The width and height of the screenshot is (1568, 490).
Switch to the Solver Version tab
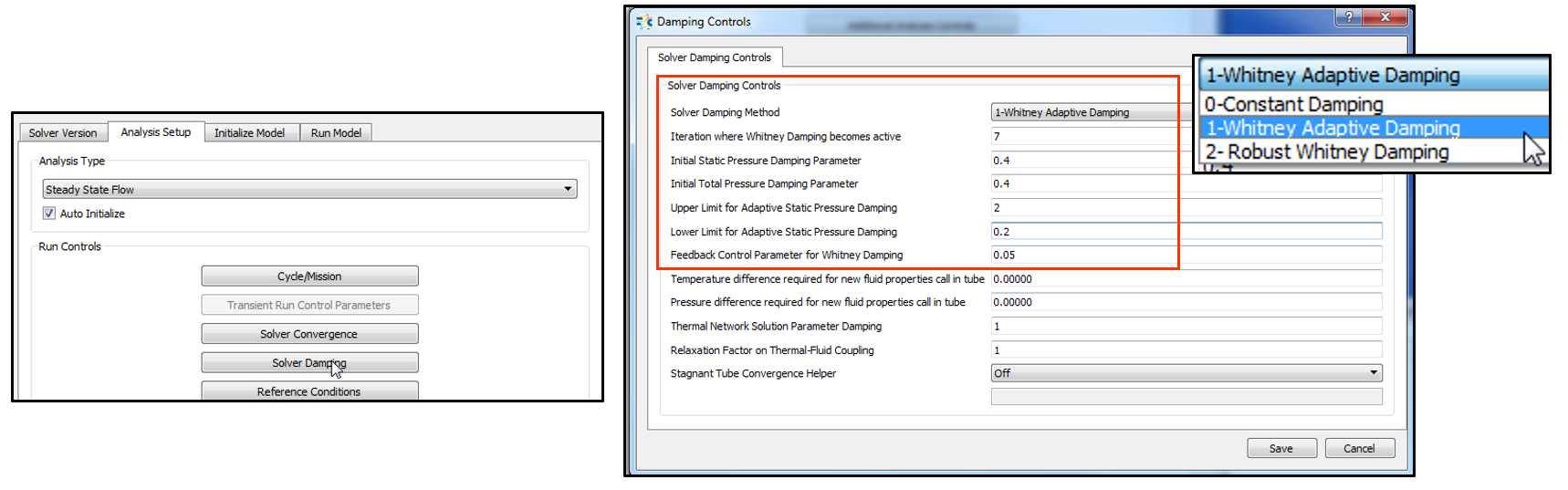pyautogui.click(x=62, y=133)
